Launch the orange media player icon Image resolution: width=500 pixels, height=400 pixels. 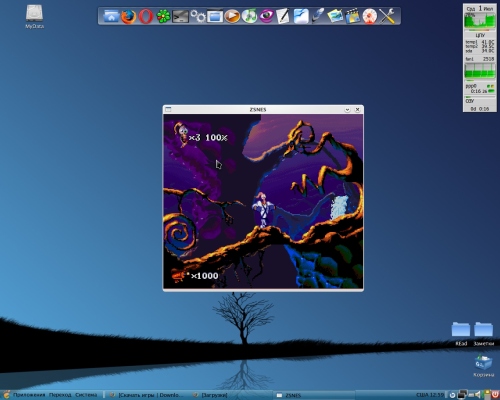232,16
